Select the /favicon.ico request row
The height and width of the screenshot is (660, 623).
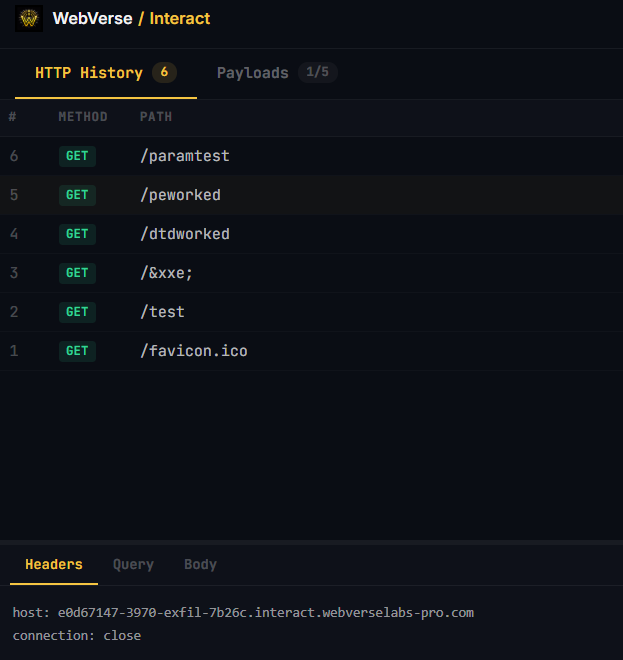(312, 351)
